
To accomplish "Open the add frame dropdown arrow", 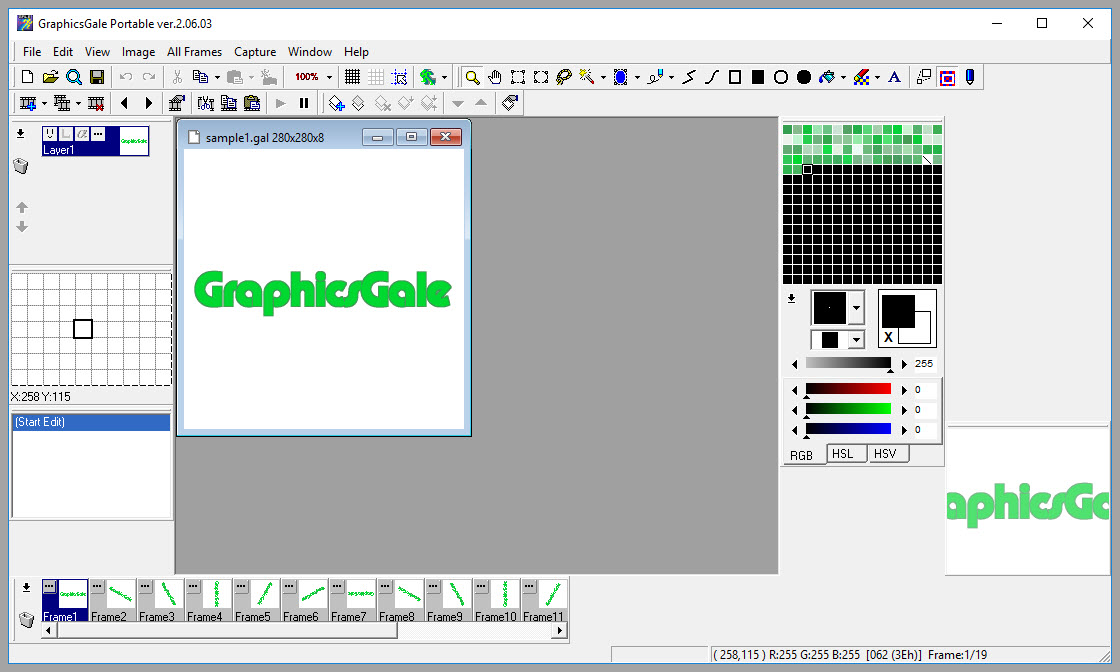I will [44, 104].
